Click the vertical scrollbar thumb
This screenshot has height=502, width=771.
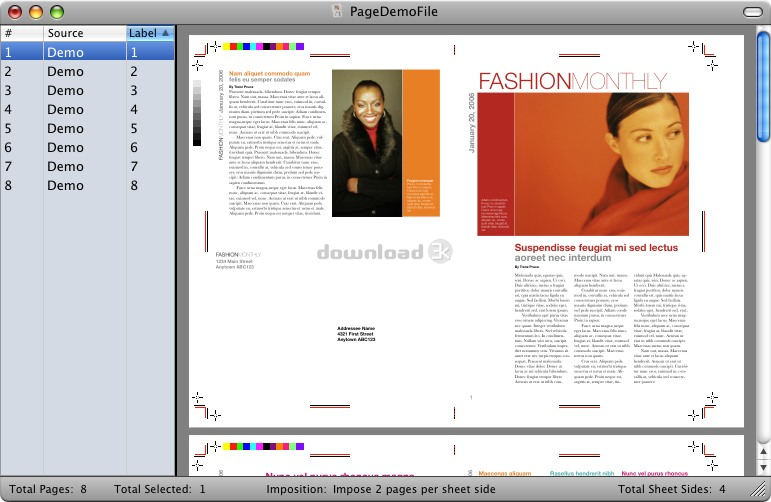tap(763, 86)
